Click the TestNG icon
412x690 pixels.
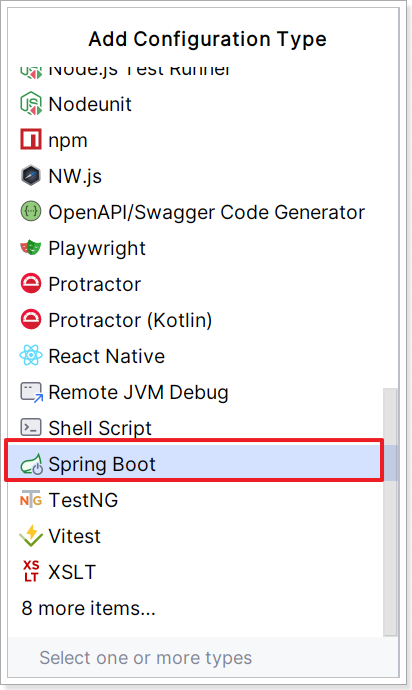[x=31, y=500]
